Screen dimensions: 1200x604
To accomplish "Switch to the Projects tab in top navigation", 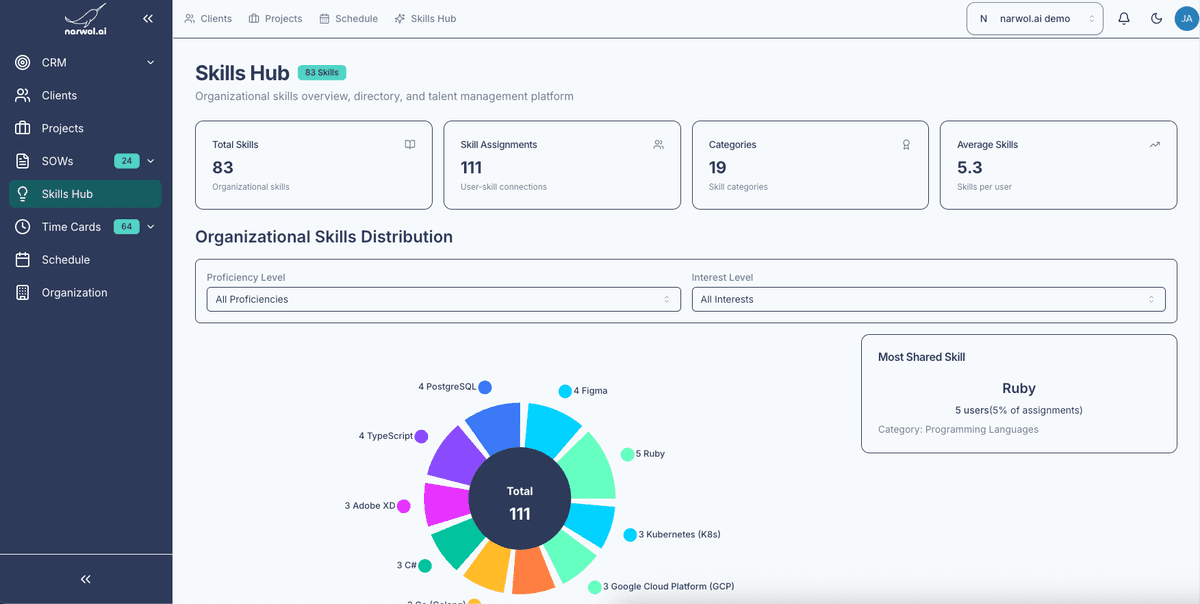I will point(275,18).
